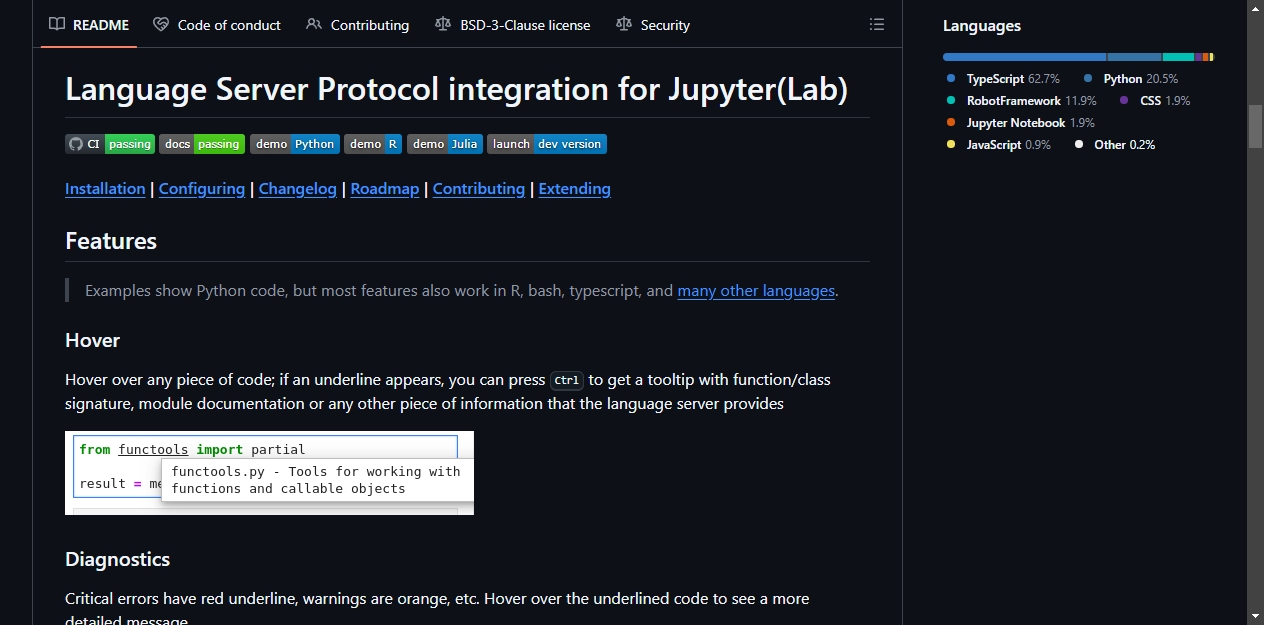Click the Other 0.2% language entry
1264x625 pixels.
(x=1114, y=145)
